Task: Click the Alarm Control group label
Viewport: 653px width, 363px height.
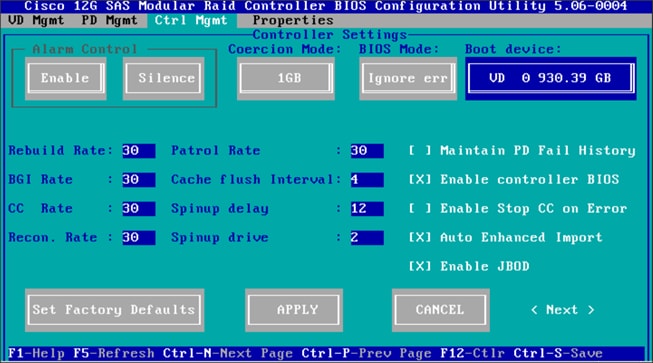Action: coord(85,49)
